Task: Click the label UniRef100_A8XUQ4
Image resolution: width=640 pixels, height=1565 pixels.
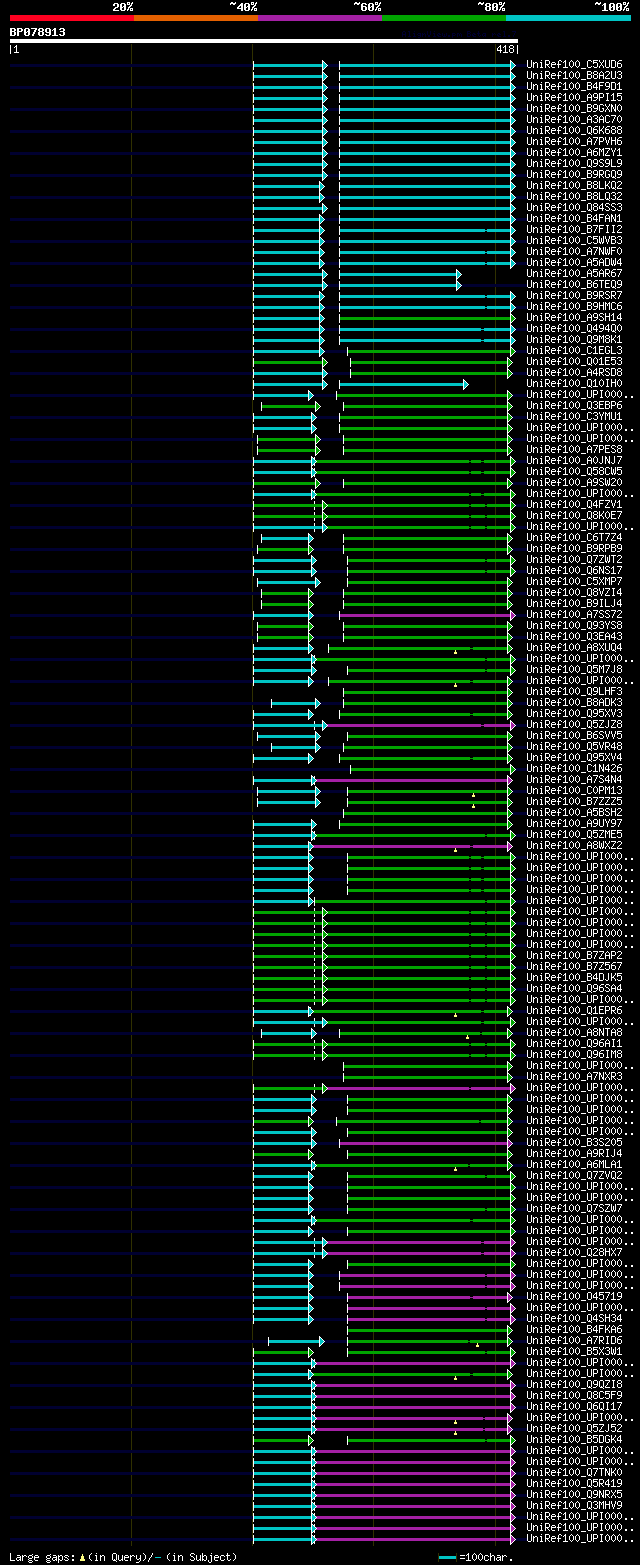Action: tap(574, 647)
